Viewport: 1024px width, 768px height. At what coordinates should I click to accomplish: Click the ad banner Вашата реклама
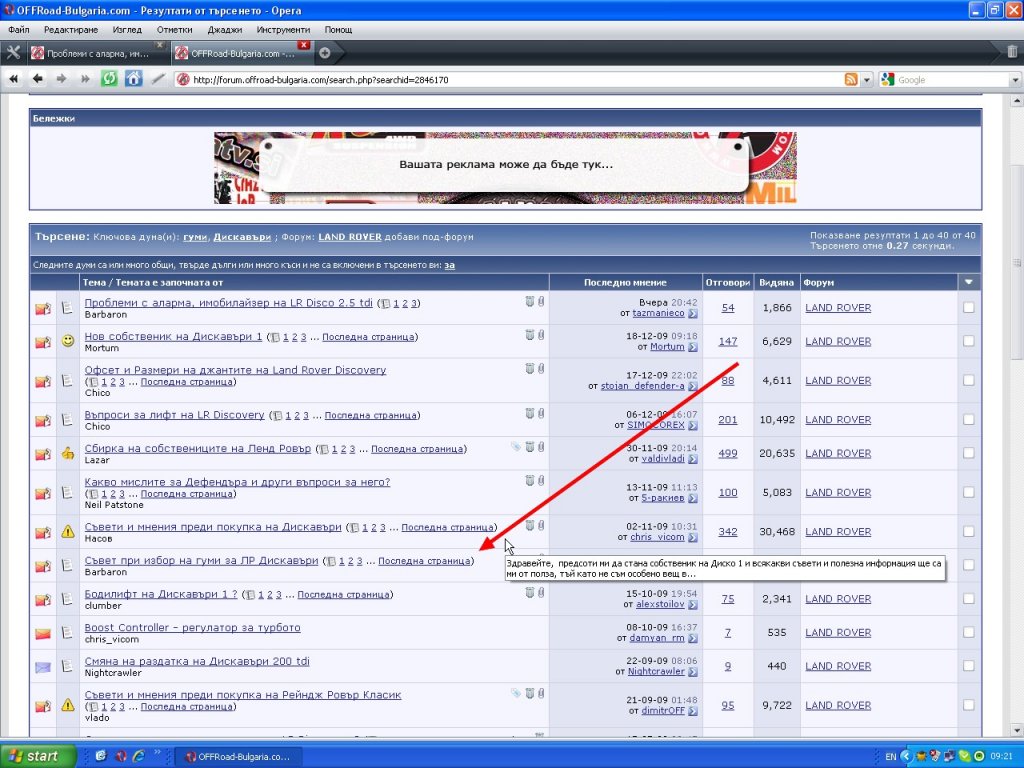505,167
